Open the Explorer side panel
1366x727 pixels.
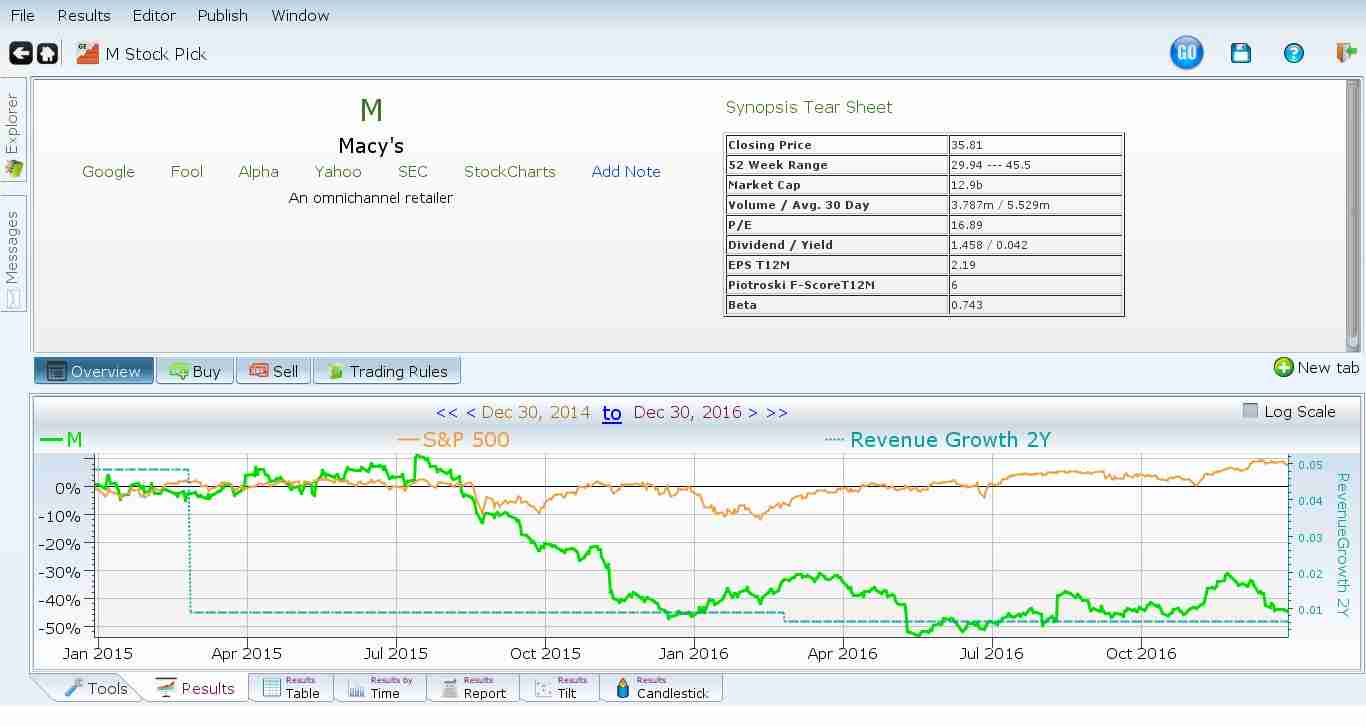[x=13, y=130]
